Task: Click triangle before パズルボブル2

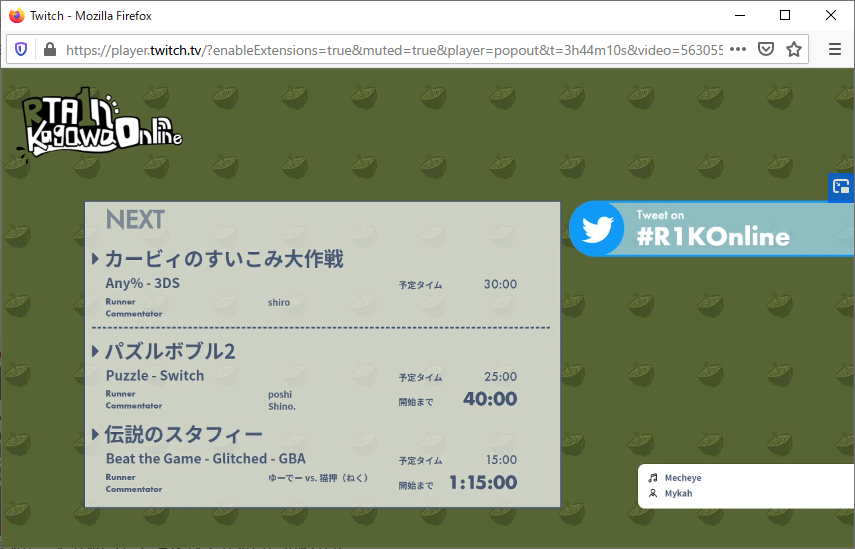Action: [x=95, y=351]
